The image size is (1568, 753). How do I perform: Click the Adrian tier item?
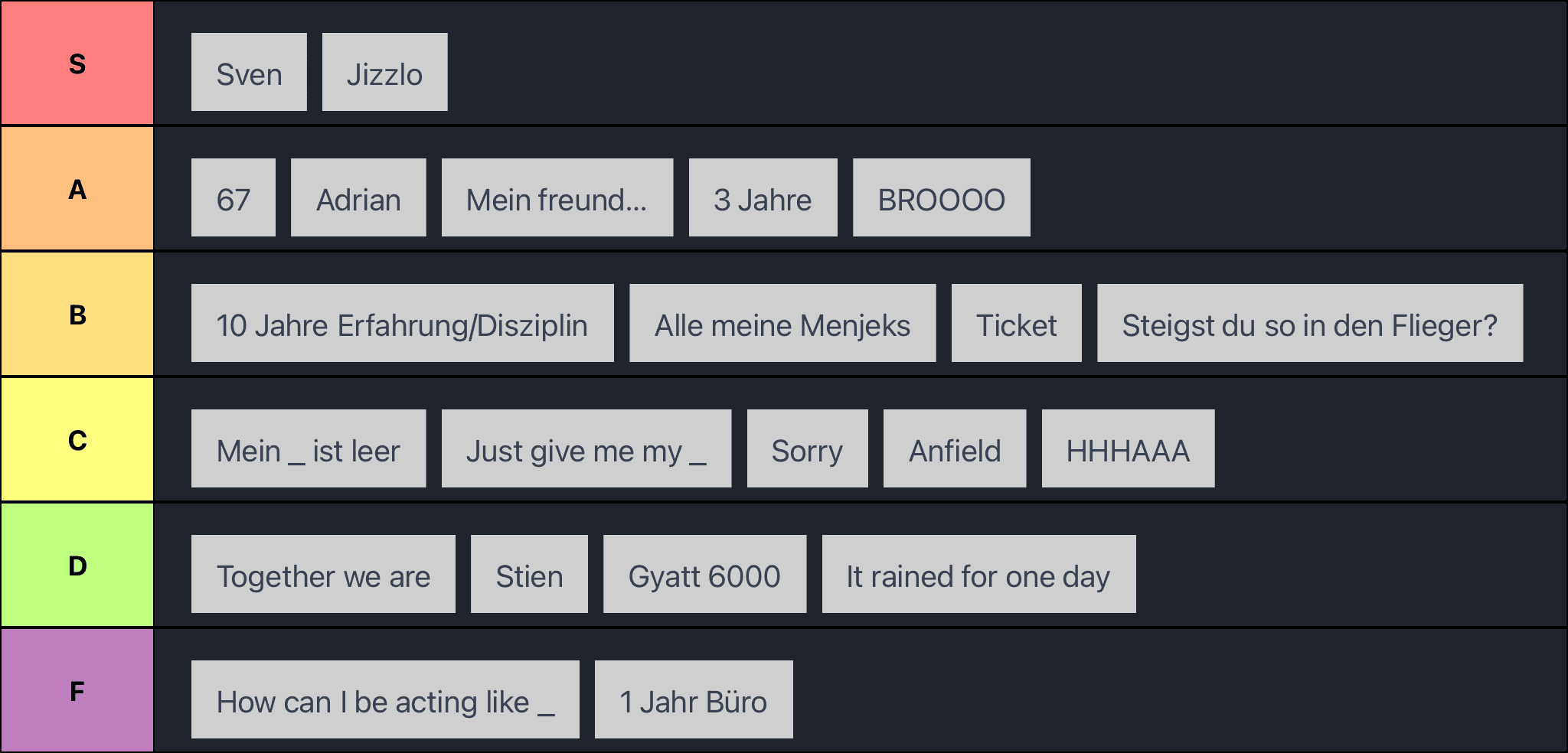(x=358, y=197)
